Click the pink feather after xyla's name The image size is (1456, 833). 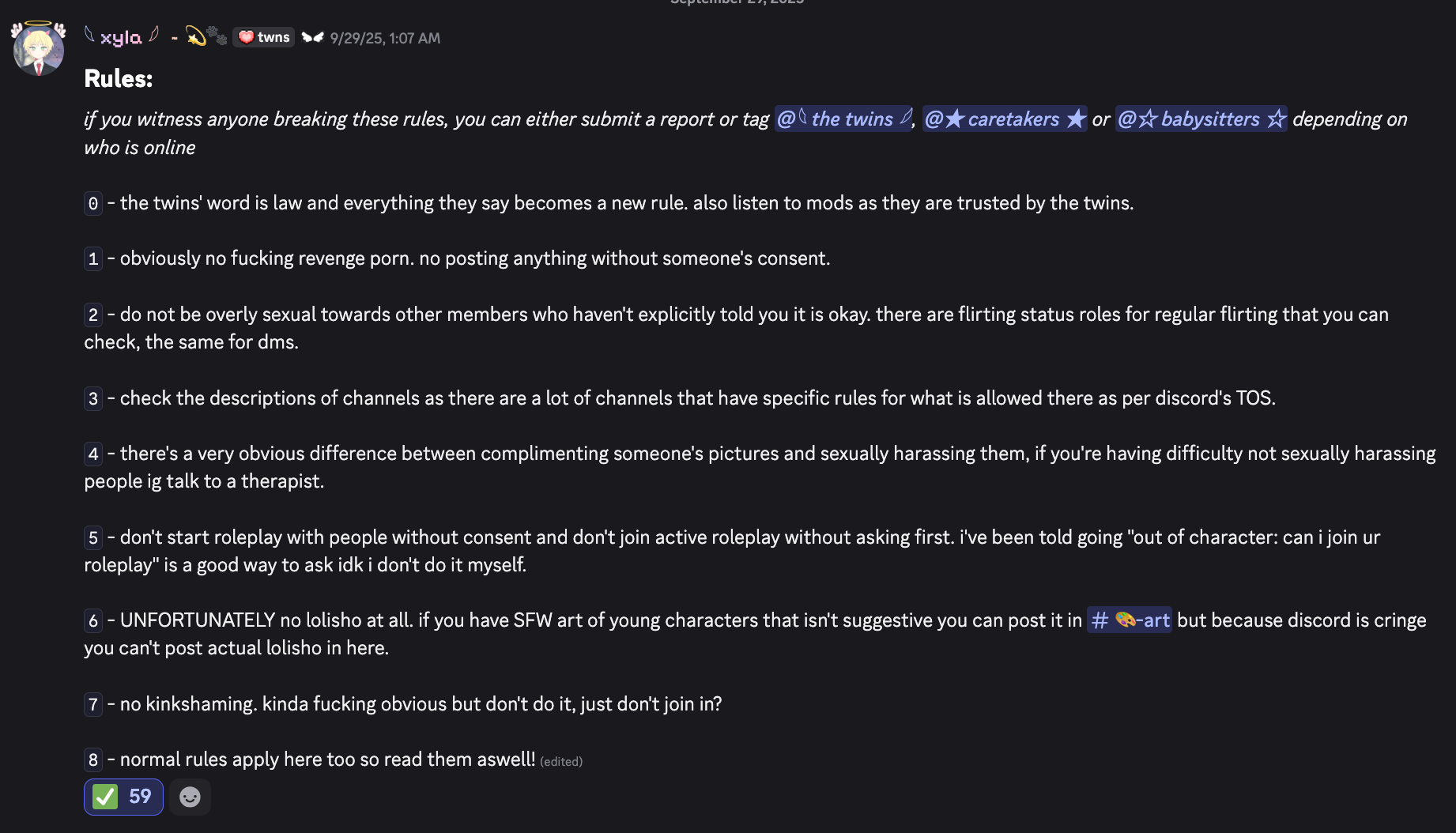(x=154, y=35)
